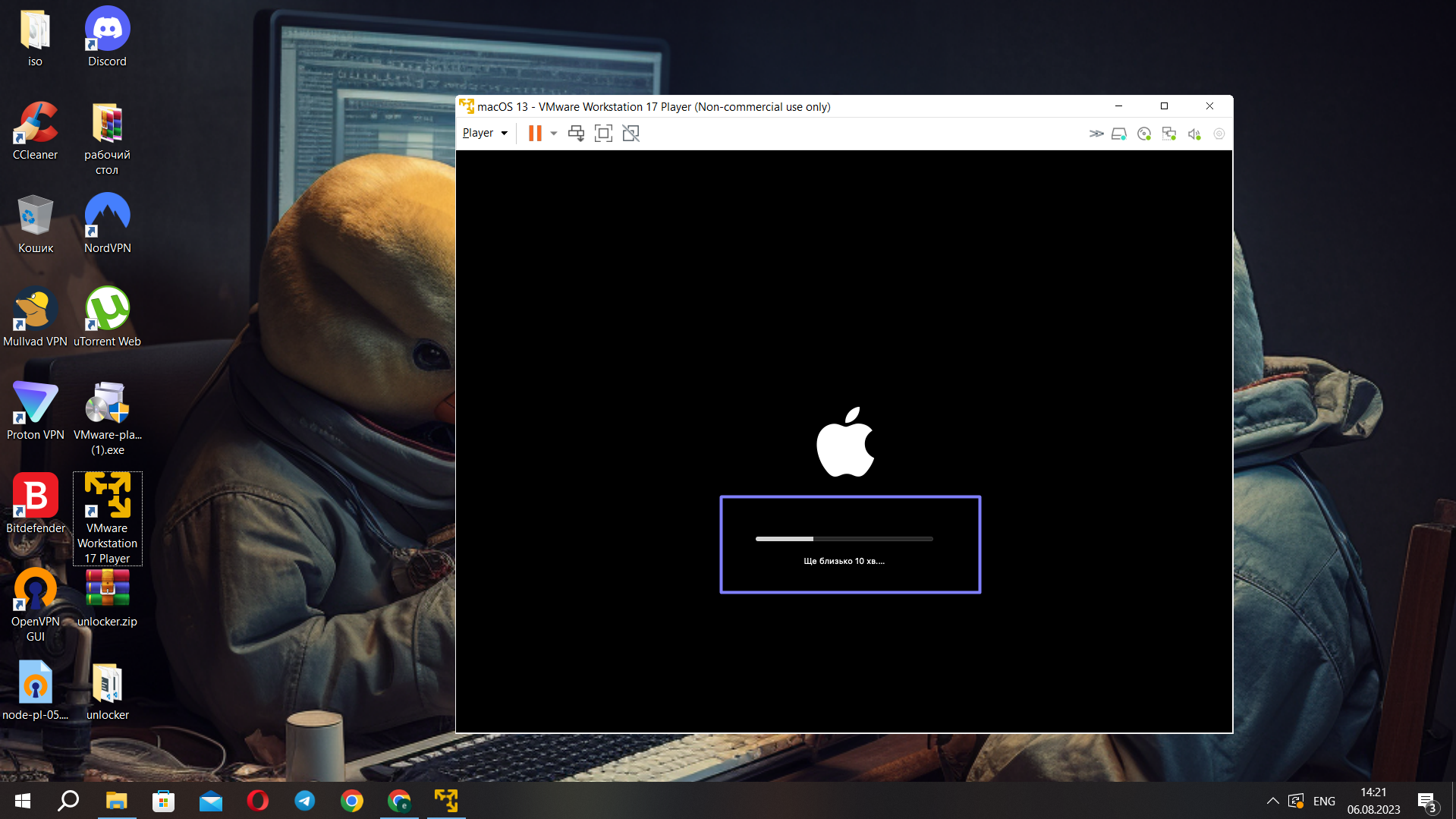
Task: Pause the virtual machine with the orange button
Action: coord(535,134)
